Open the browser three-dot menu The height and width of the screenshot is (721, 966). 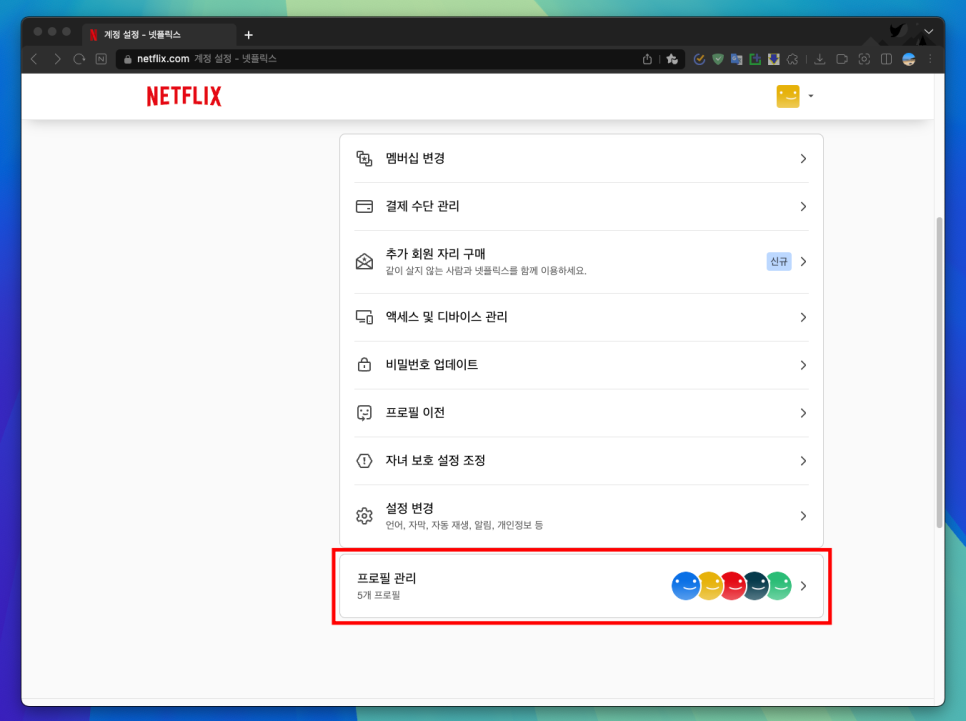tap(930, 59)
